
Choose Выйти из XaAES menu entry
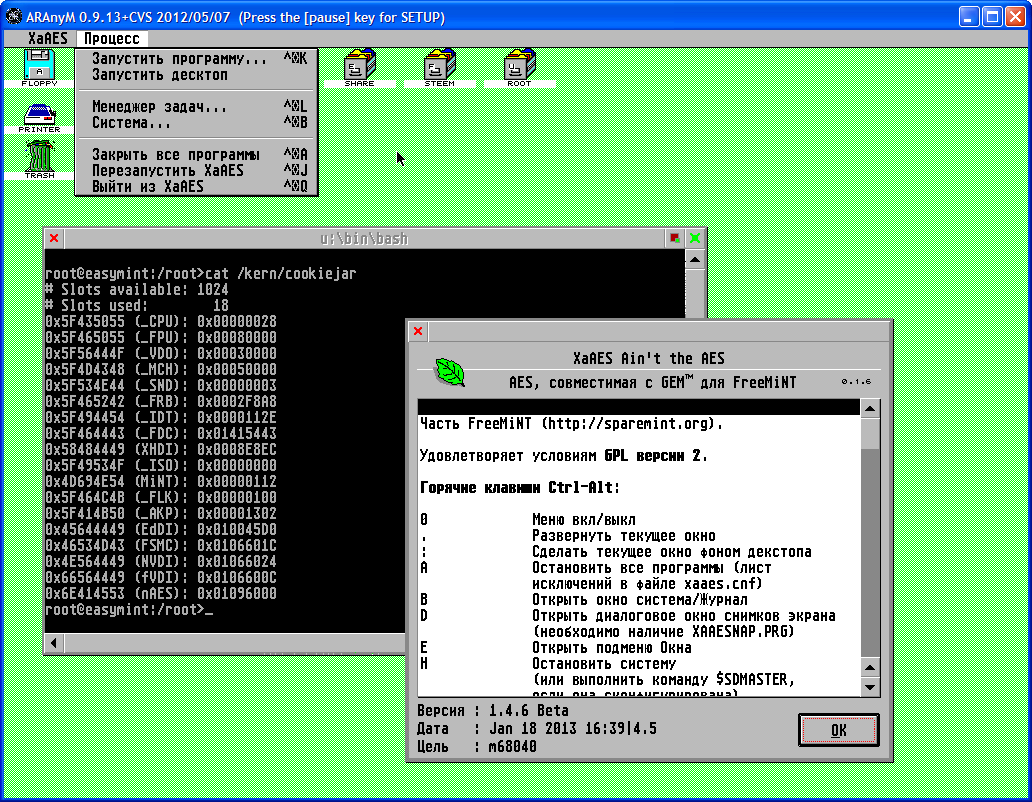(x=197, y=187)
